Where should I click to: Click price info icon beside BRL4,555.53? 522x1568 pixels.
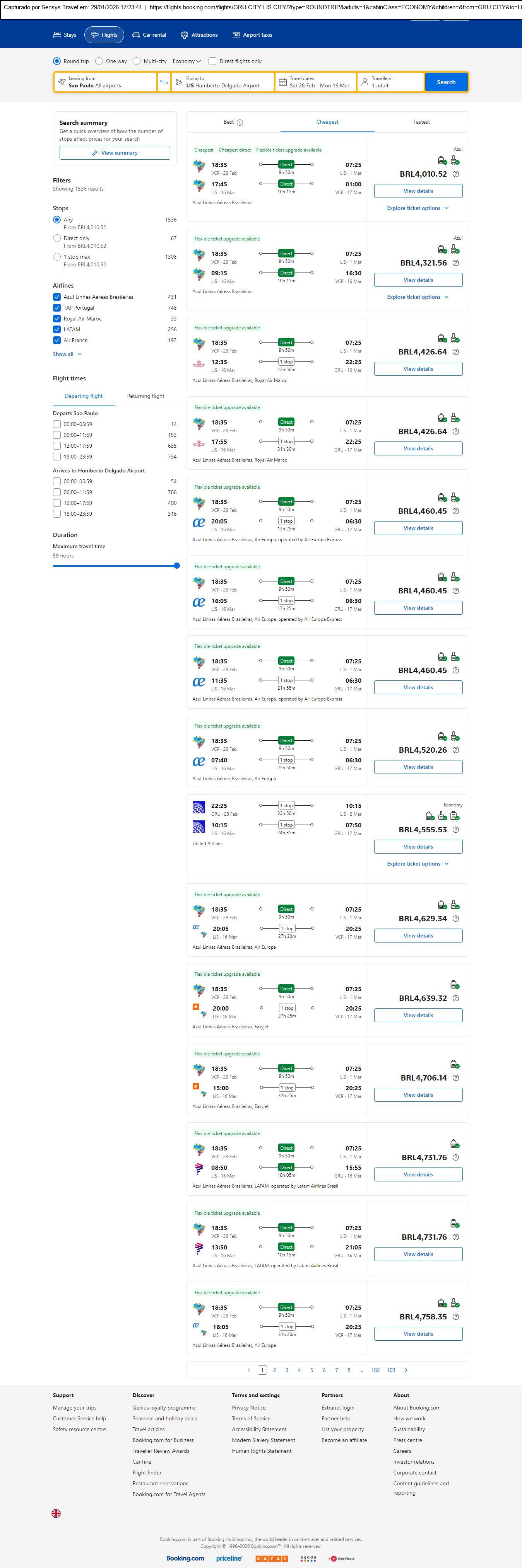[x=455, y=830]
